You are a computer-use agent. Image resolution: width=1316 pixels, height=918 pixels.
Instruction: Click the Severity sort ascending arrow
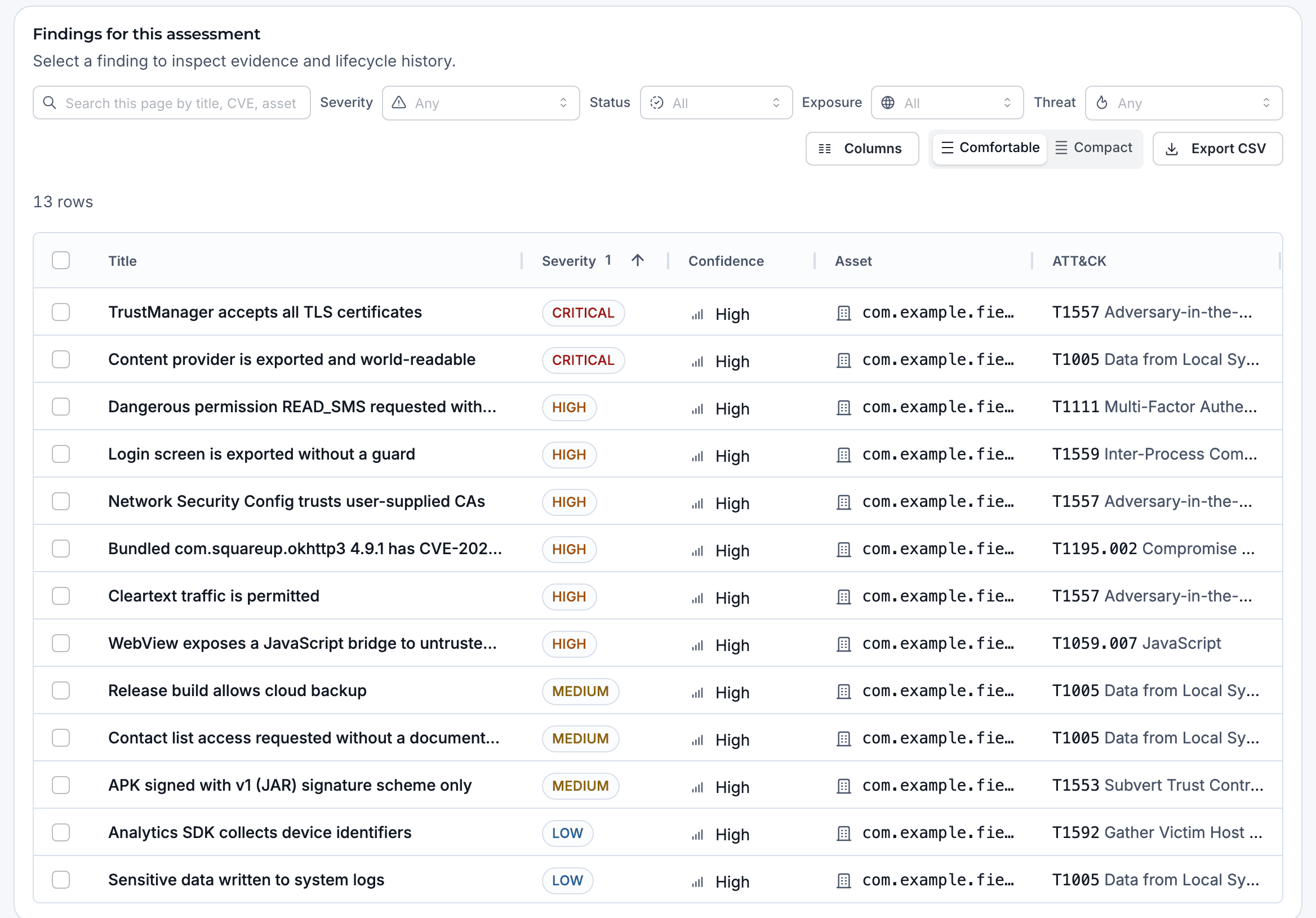tap(637, 260)
